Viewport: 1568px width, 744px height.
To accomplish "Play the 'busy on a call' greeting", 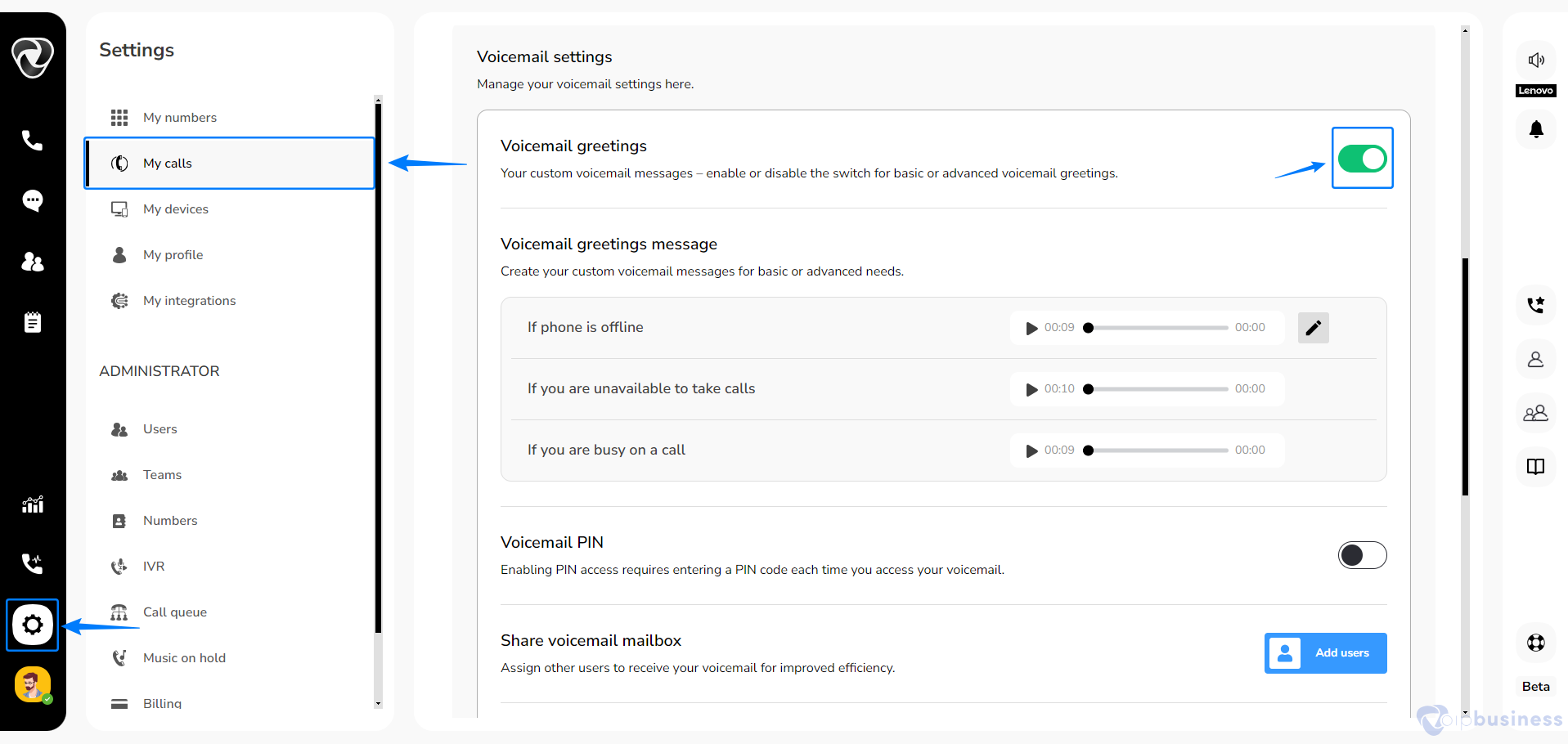I will (x=1031, y=450).
